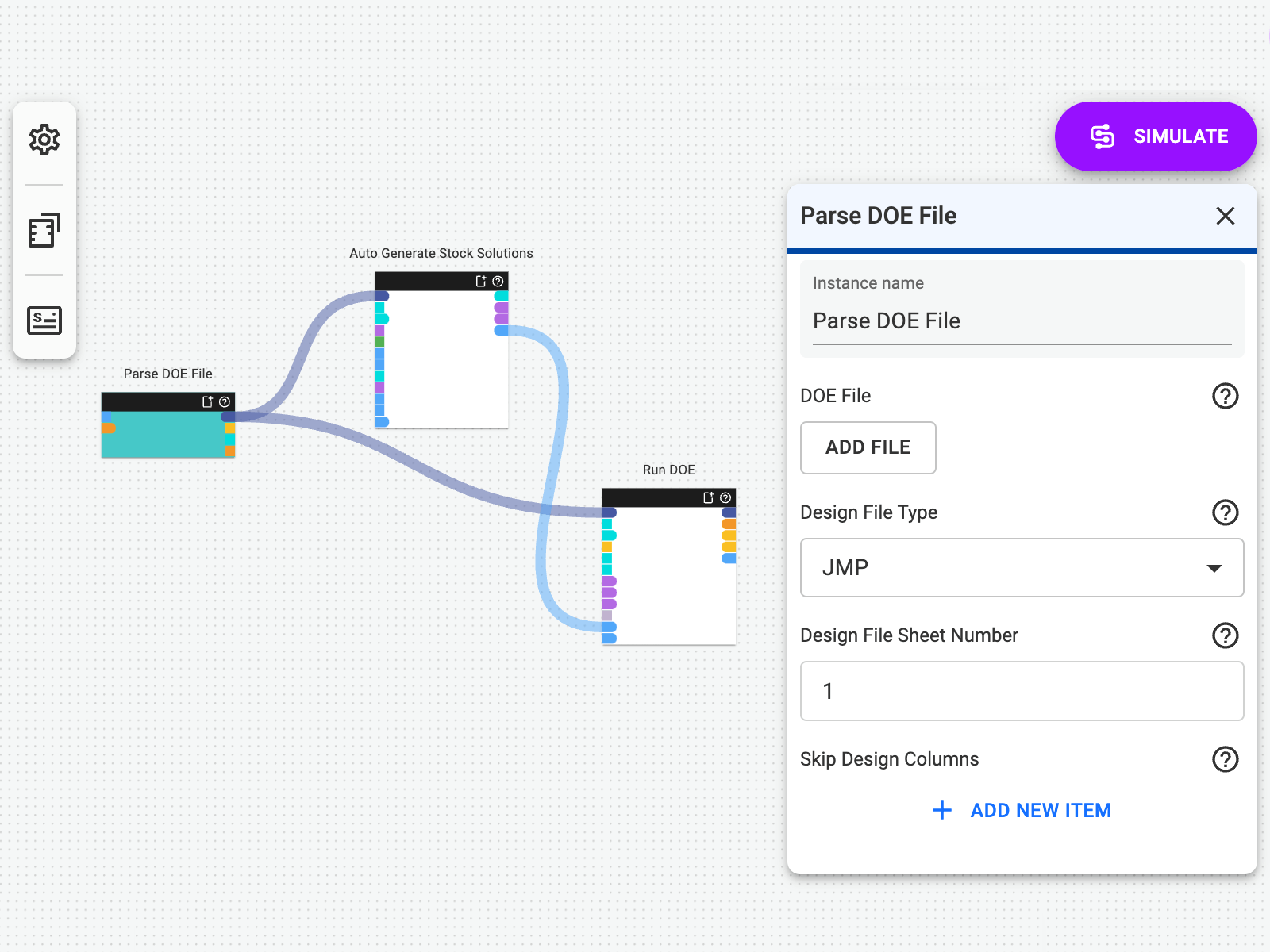
Task: Expand the Design File Type dropdown
Action: 1022,568
